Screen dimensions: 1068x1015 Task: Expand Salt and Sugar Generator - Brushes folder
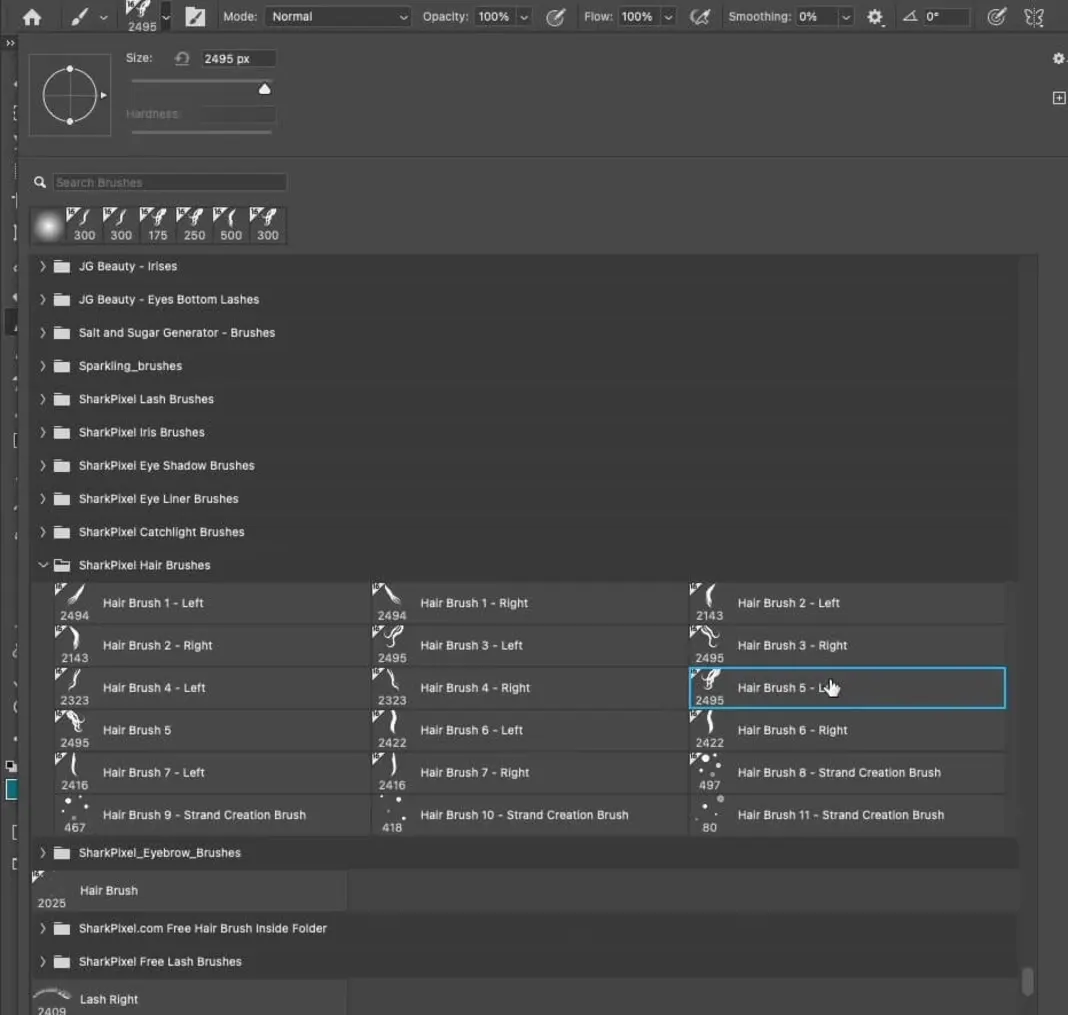point(42,333)
